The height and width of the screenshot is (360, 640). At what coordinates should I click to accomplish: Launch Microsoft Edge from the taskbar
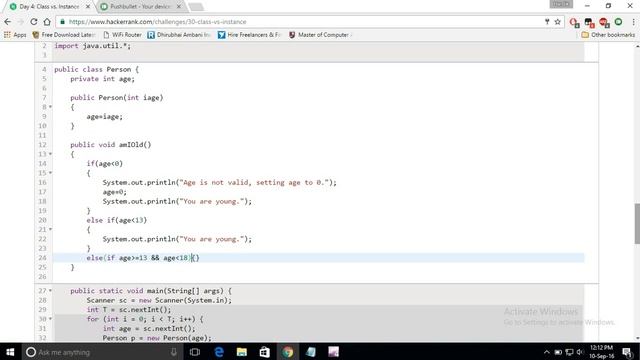coord(219,352)
